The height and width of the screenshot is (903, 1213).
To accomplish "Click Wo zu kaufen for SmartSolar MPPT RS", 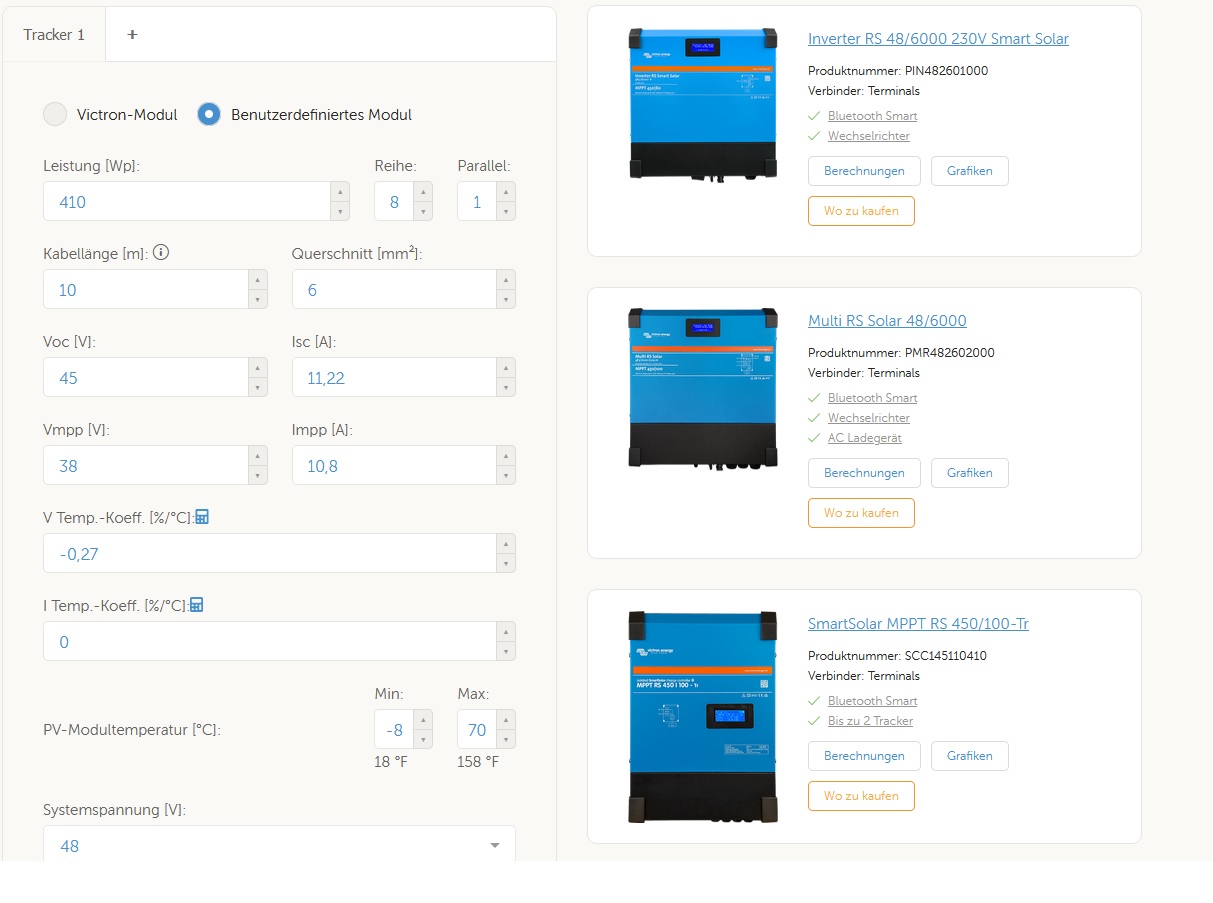I will [x=861, y=796].
